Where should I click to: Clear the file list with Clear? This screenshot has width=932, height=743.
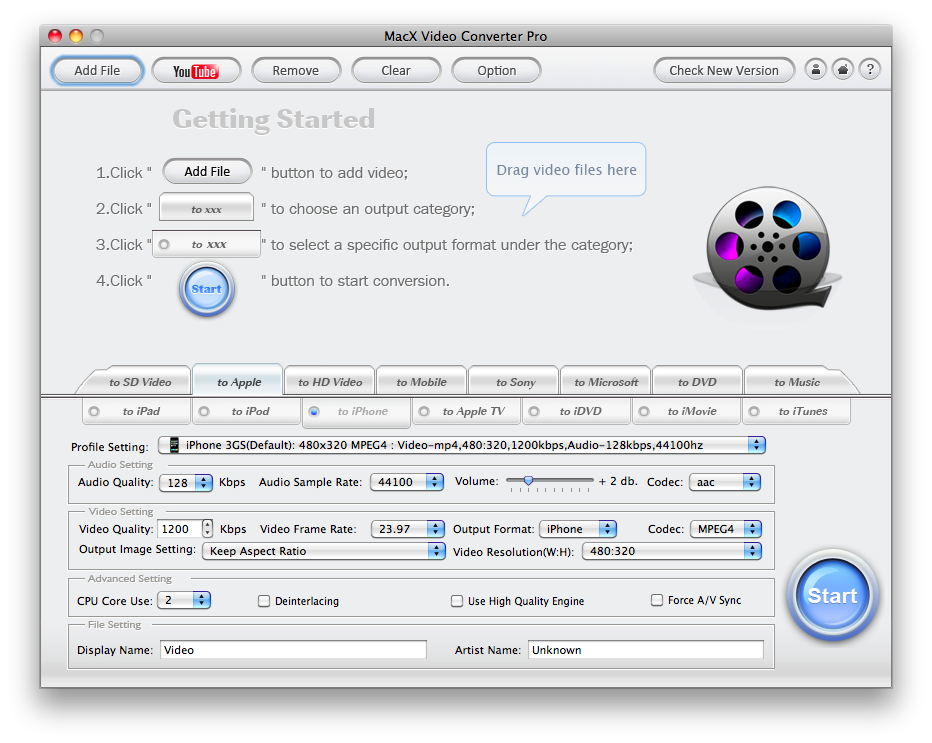point(396,71)
